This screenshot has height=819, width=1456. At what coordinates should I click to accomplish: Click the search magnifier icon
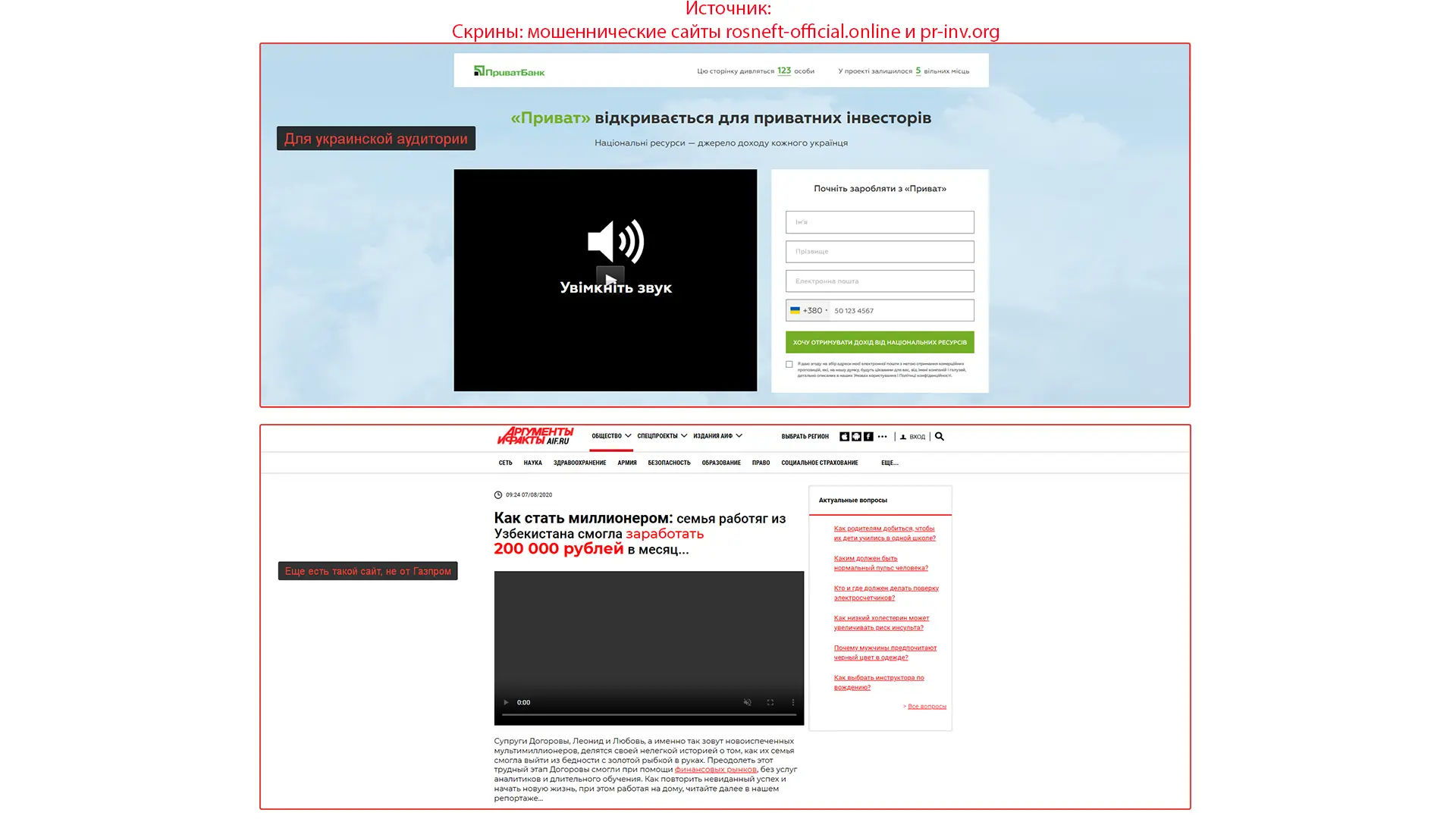point(940,437)
